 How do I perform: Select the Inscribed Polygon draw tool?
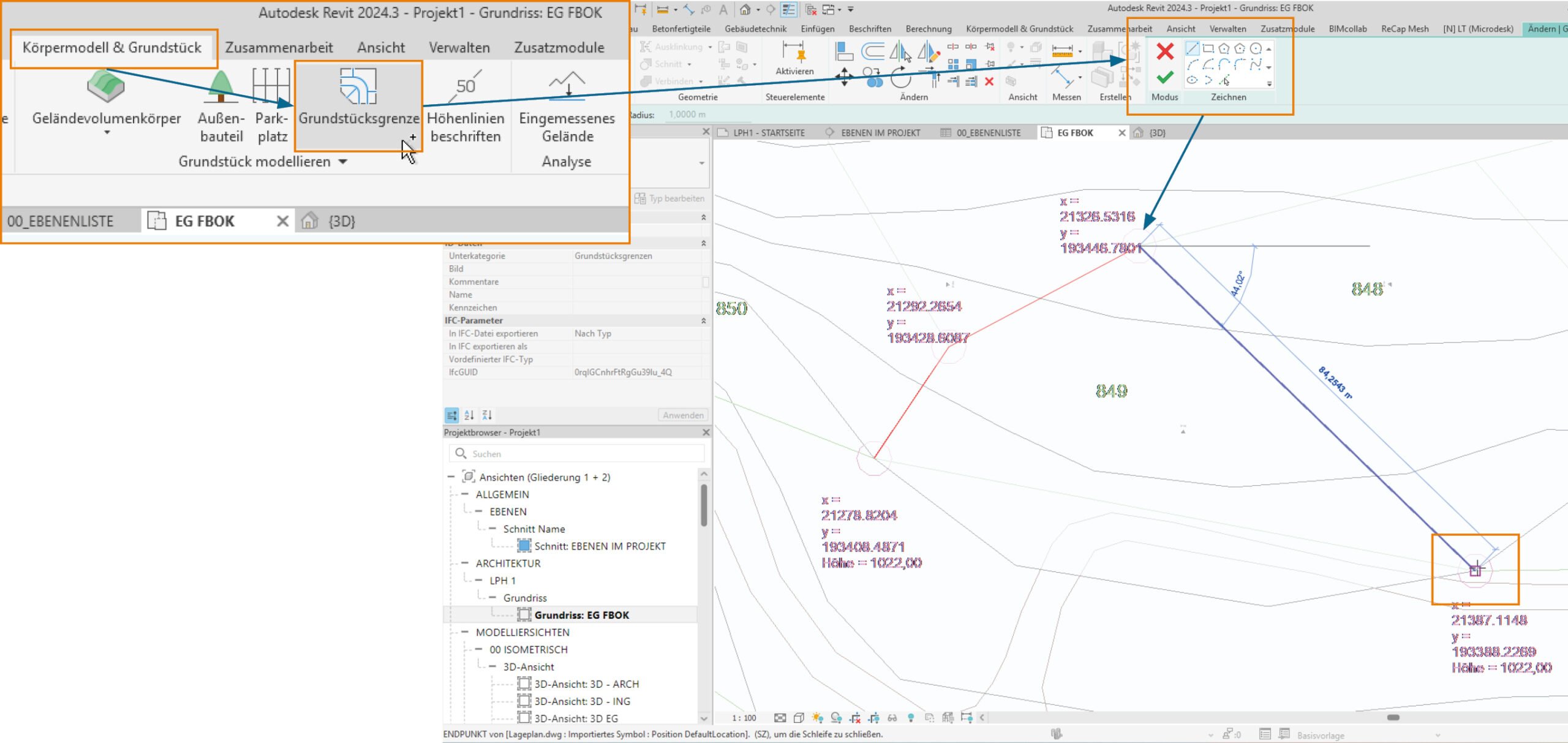pyautogui.click(x=1224, y=48)
